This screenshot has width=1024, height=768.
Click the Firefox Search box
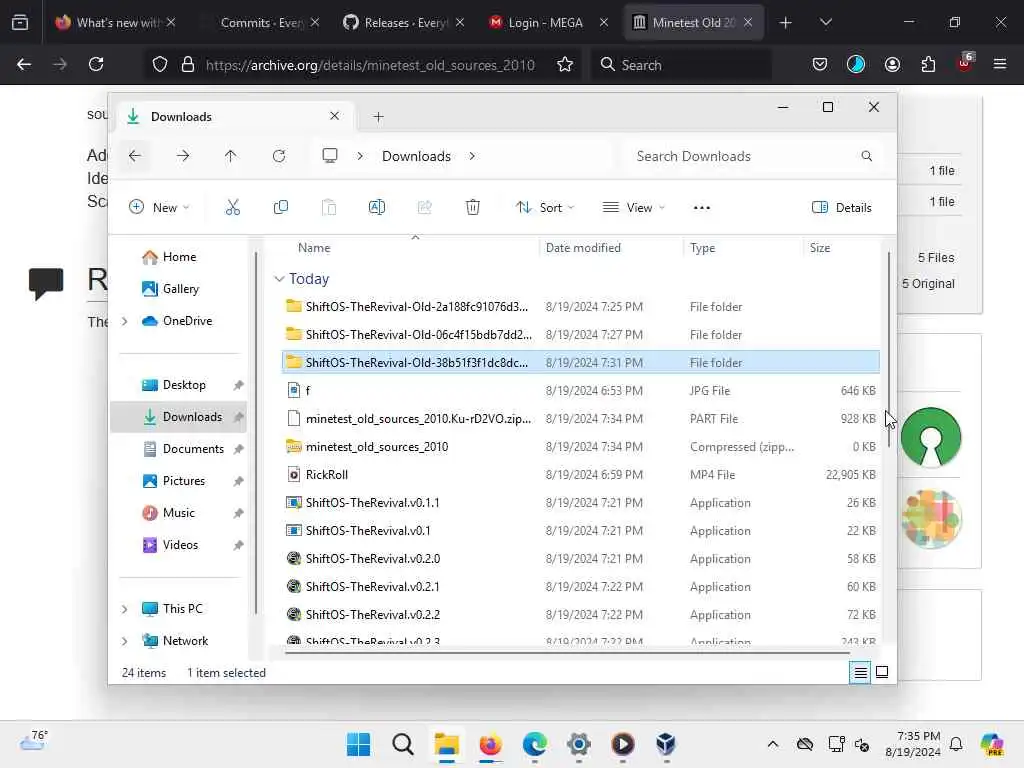682,64
